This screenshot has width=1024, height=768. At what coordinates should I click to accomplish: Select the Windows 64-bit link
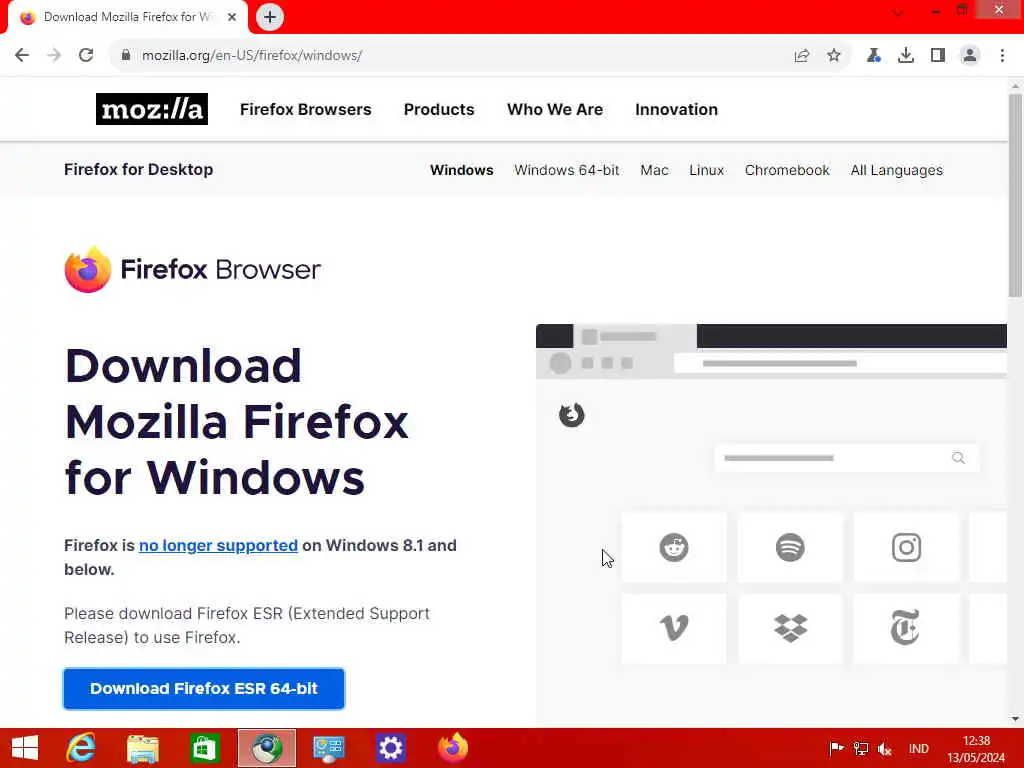click(567, 170)
